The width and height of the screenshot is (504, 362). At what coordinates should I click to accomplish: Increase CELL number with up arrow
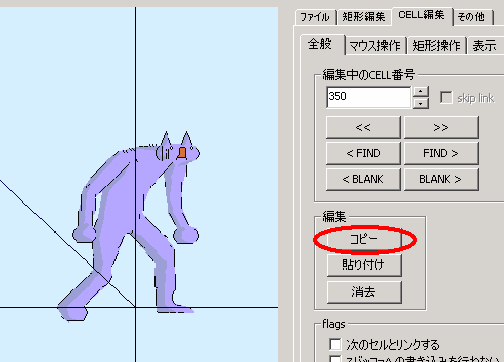[x=421, y=91]
